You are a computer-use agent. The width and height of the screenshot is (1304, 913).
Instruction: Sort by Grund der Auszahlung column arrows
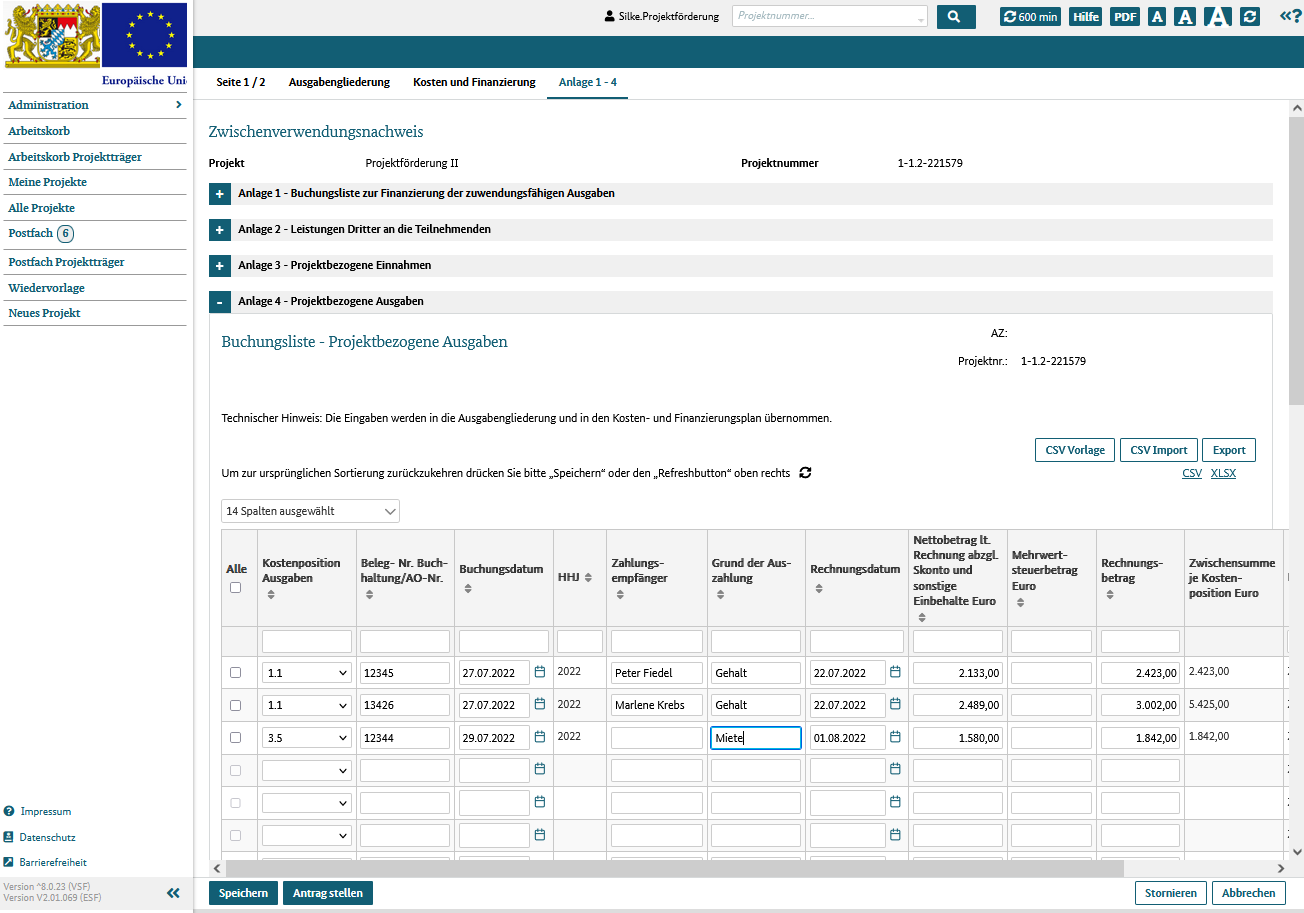click(x=719, y=595)
